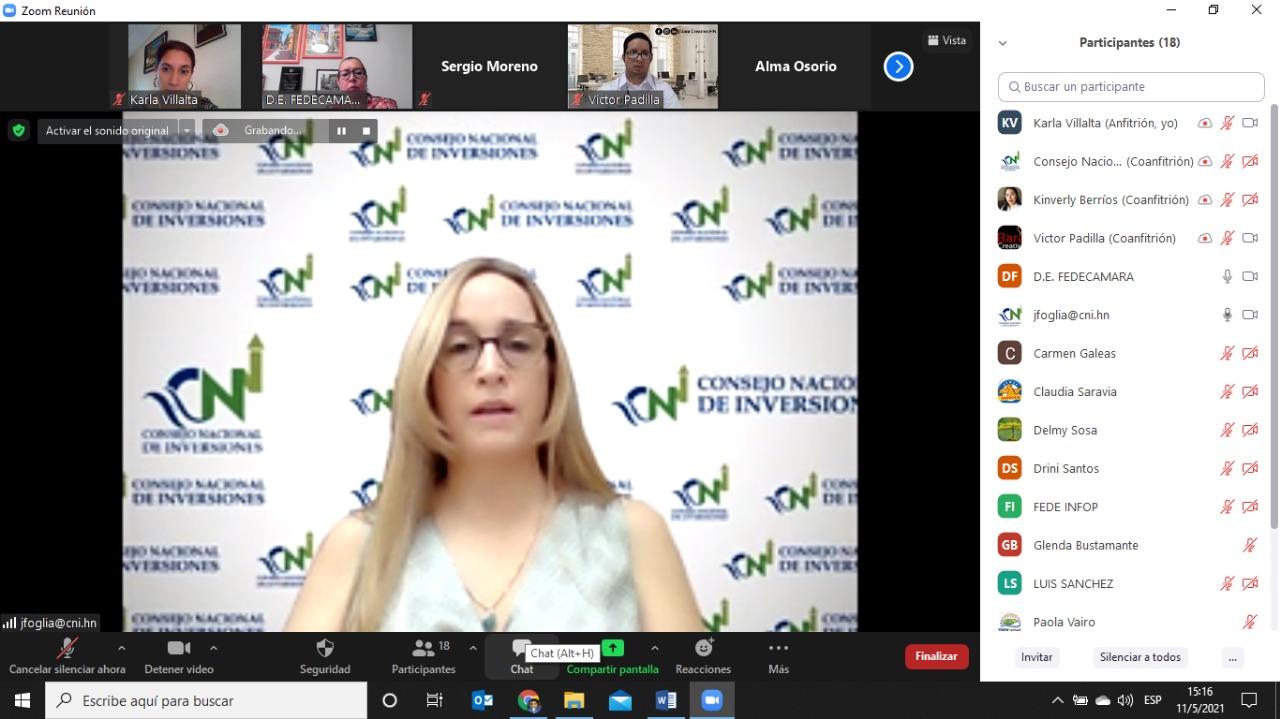Click Claudia Saravia camera-off icon
1280x719 pixels.
tap(1250, 392)
